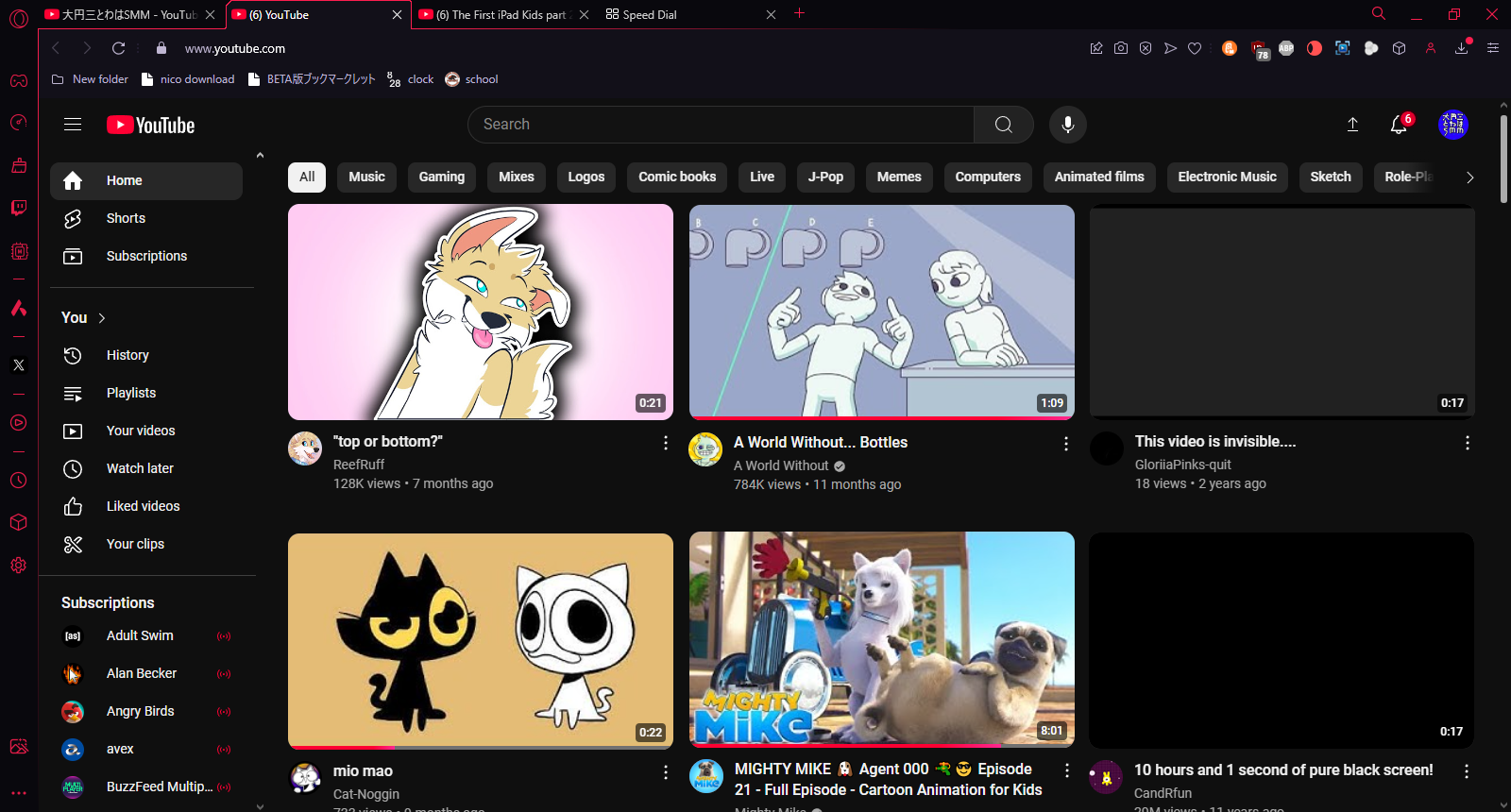Image resolution: width=1511 pixels, height=812 pixels.
Task: Open Opera sidebar settings gear
Action: pos(19,566)
